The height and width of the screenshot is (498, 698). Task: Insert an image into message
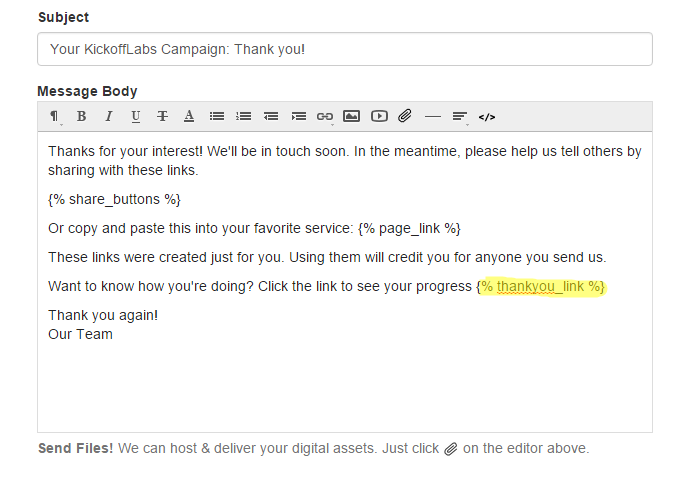point(351,117)
